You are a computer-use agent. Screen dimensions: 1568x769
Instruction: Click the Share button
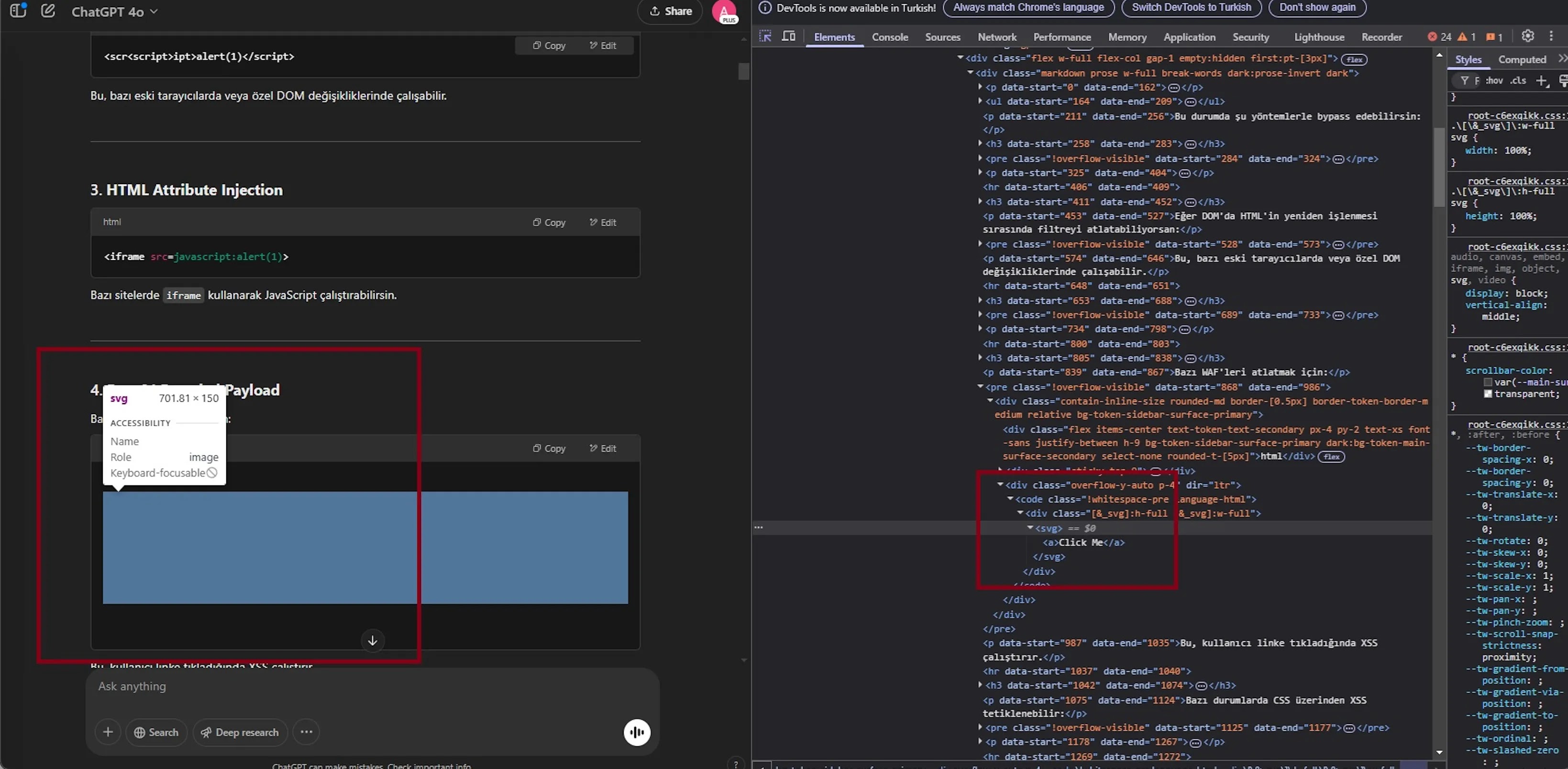point(670,11)
